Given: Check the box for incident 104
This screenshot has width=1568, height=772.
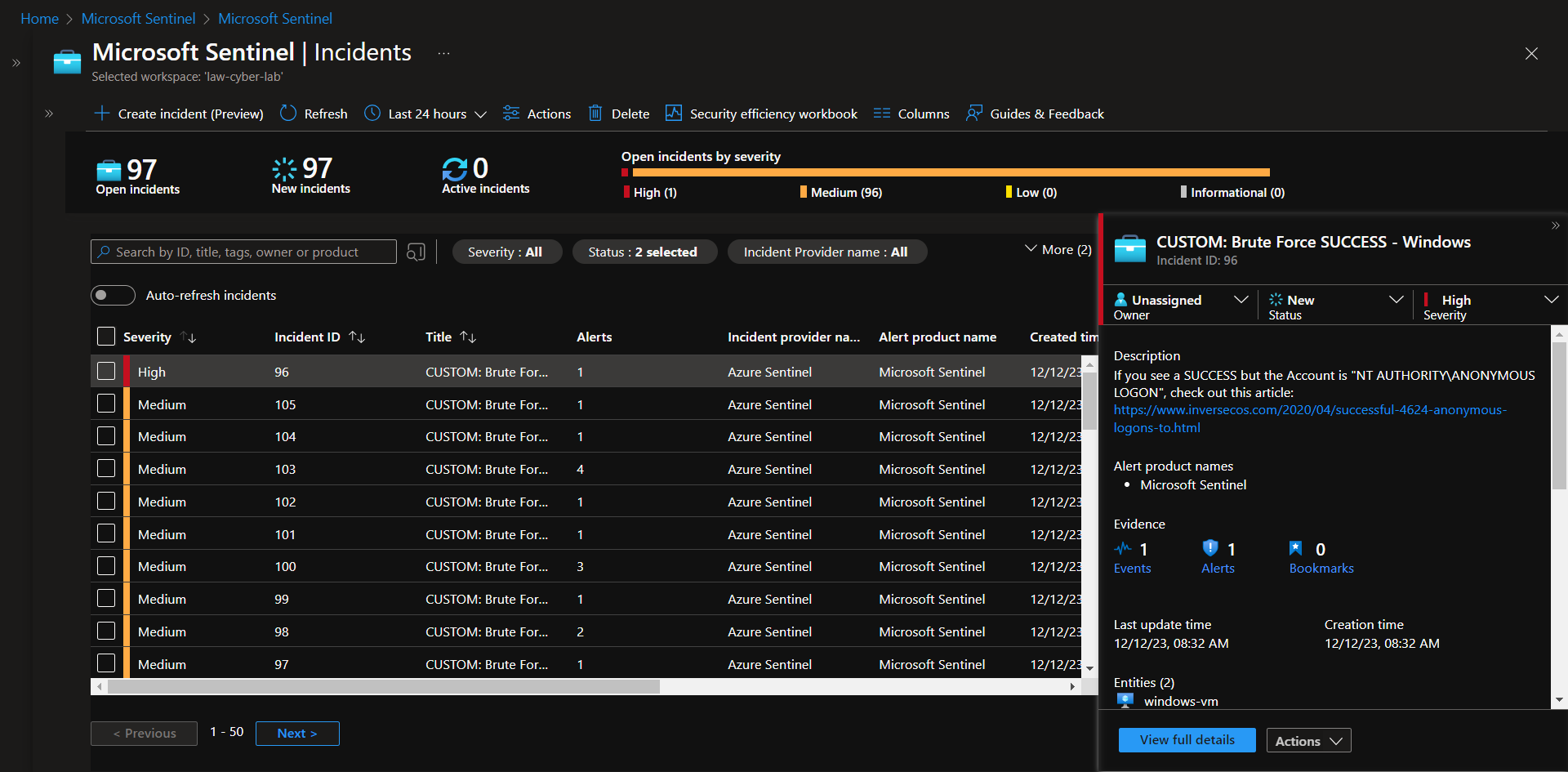Looking at the screenshot, I should coord(106,436).
